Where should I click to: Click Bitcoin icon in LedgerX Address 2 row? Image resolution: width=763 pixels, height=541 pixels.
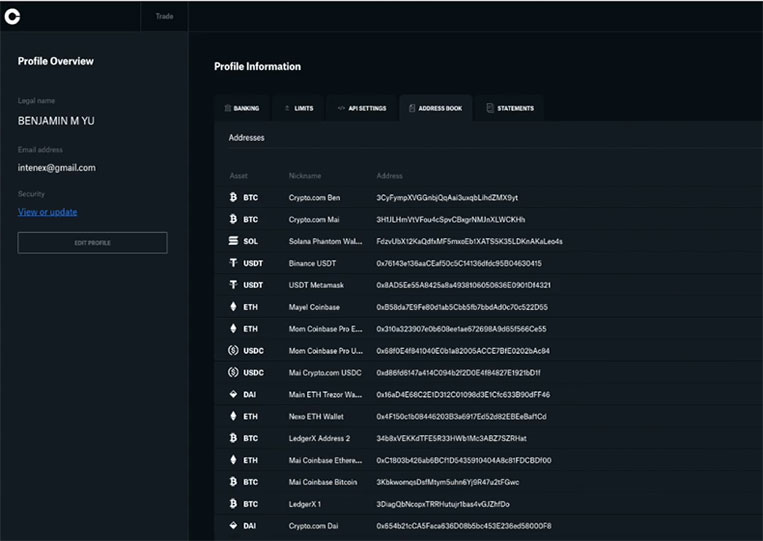(233, 438)
